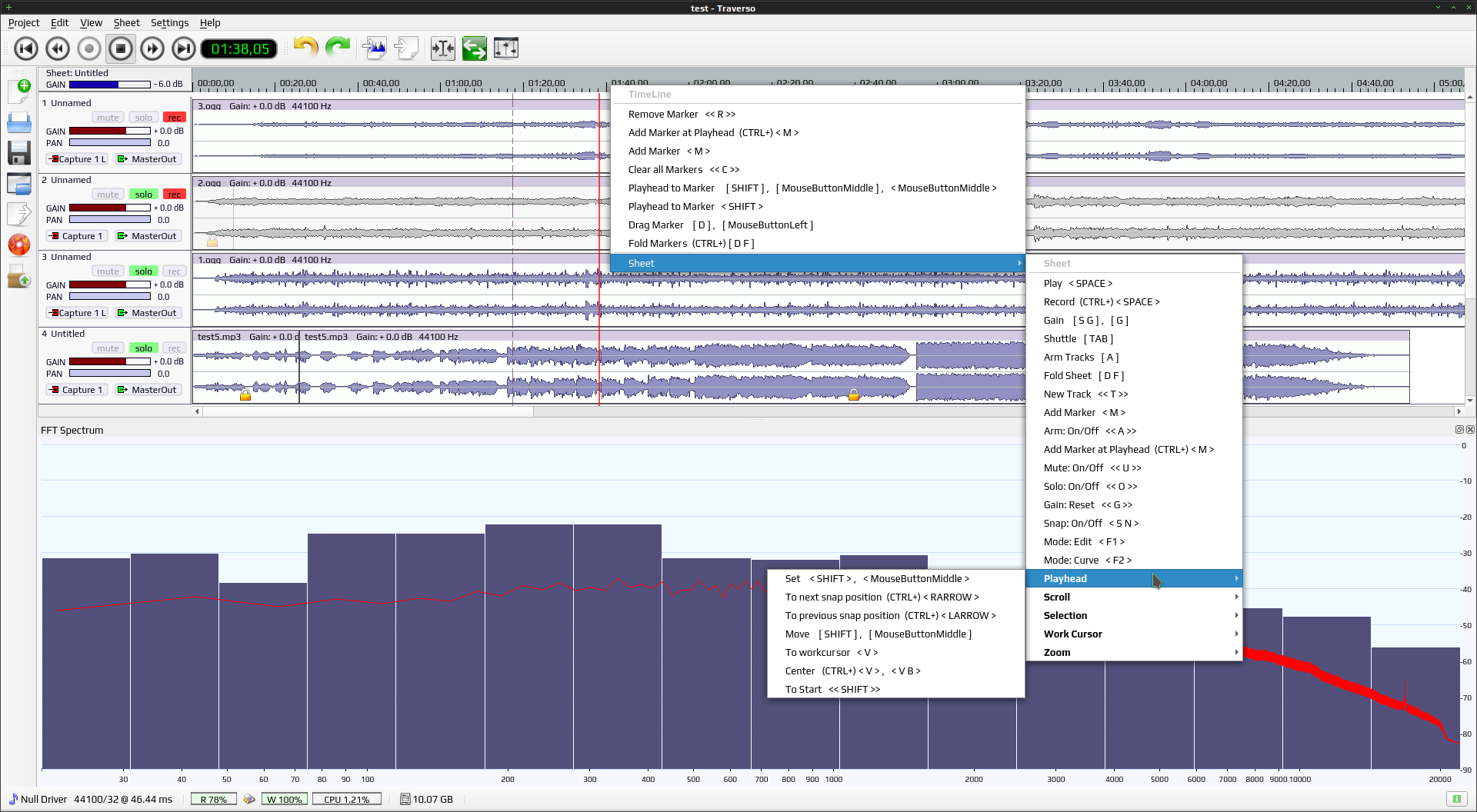This screenshot has height=812, width=1477.
Task: Click the record transport icon
Action: coord(89,48)
